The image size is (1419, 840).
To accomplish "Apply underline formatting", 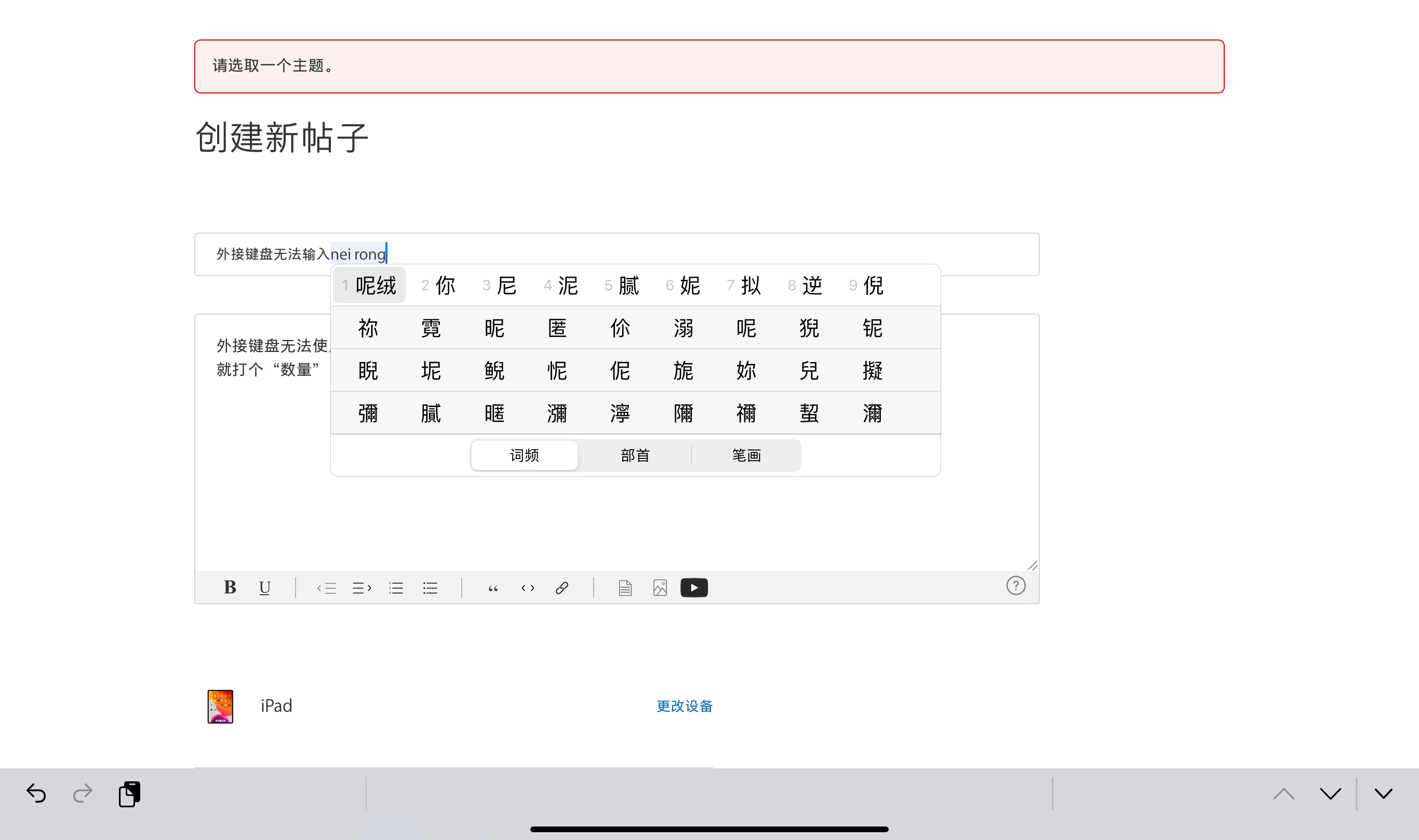I will click(264, 588).
